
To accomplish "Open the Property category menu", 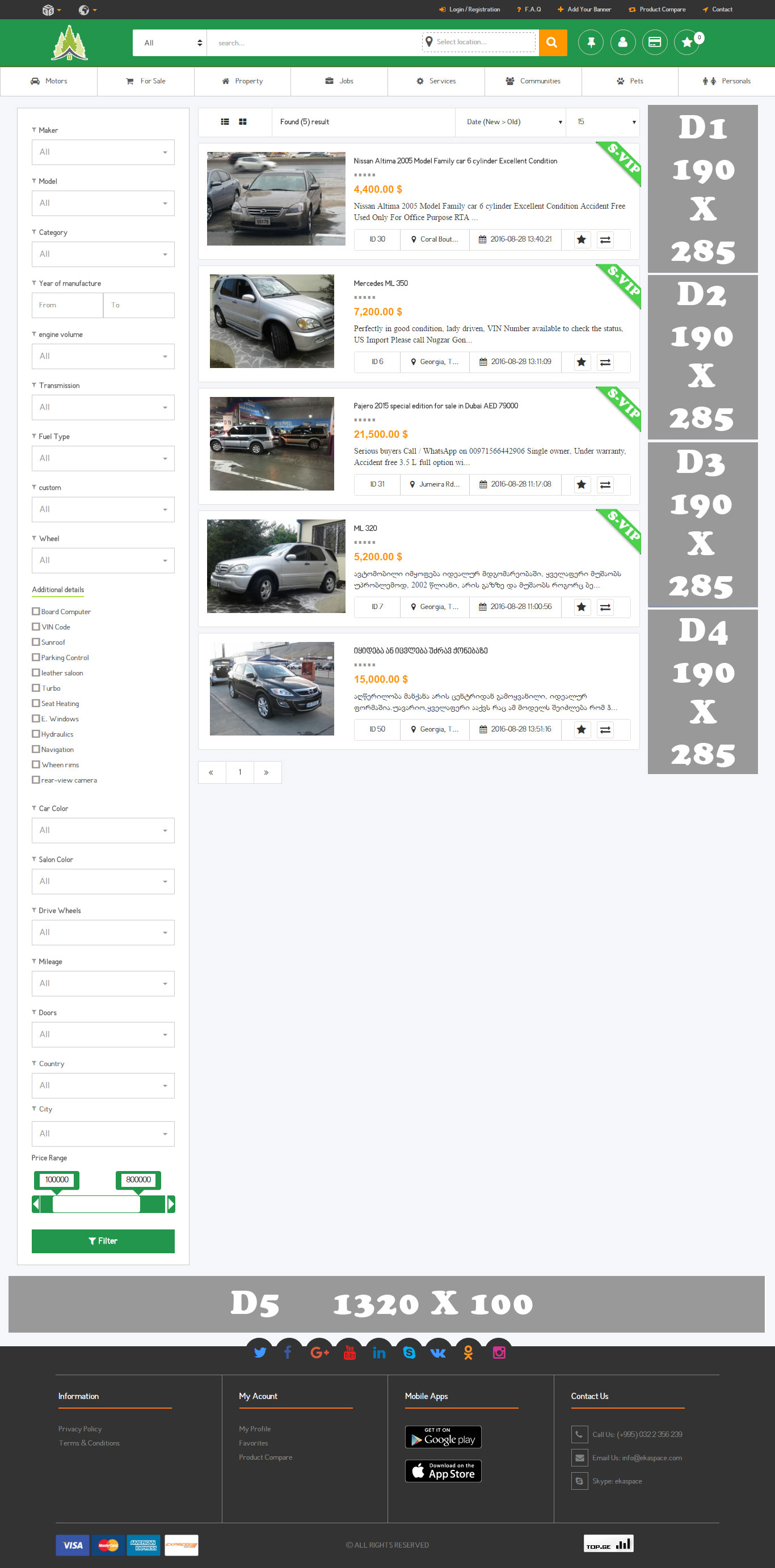I will (242, 81).
